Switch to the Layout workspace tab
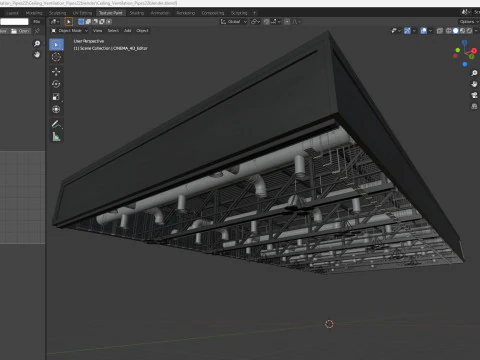This screenshot has width=480, height=360. (x=13, y=13)
